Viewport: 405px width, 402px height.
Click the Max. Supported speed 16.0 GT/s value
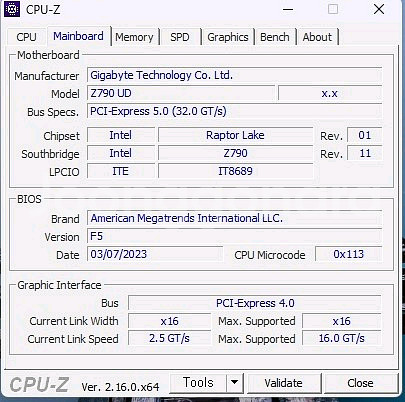(x=342, y=339)
